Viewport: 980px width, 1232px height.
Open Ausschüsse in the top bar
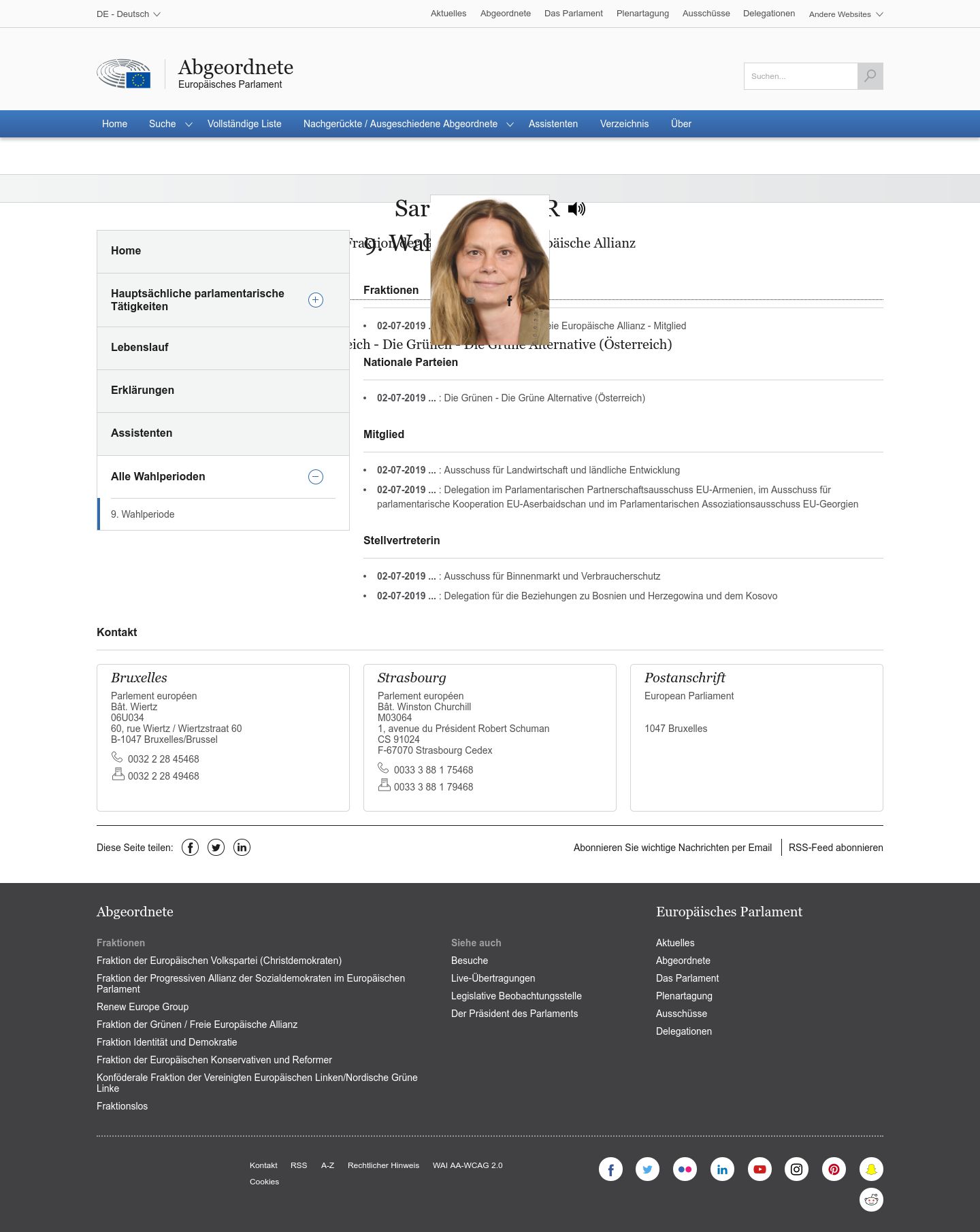pos(706,14)
